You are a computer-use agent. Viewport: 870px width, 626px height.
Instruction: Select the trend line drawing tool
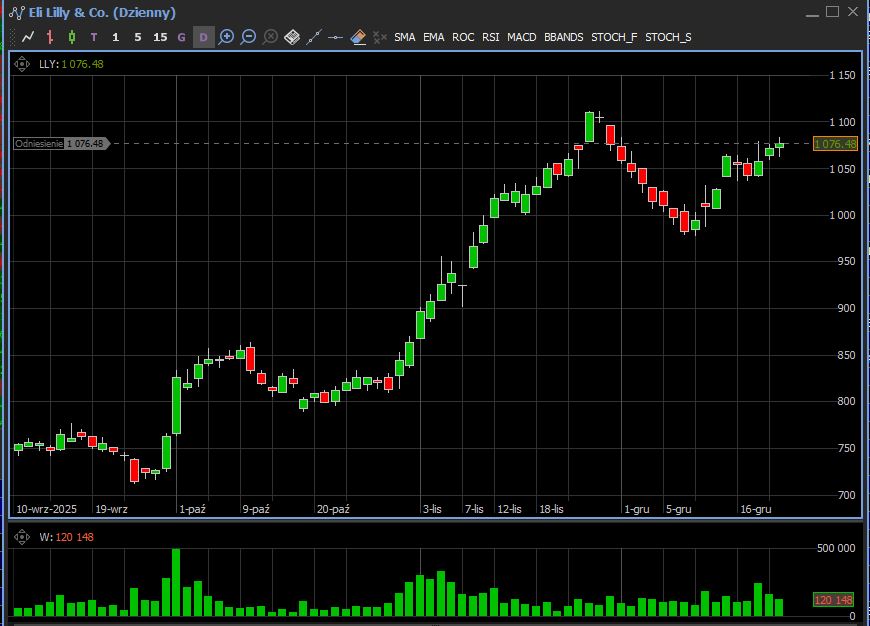point(314,37)
